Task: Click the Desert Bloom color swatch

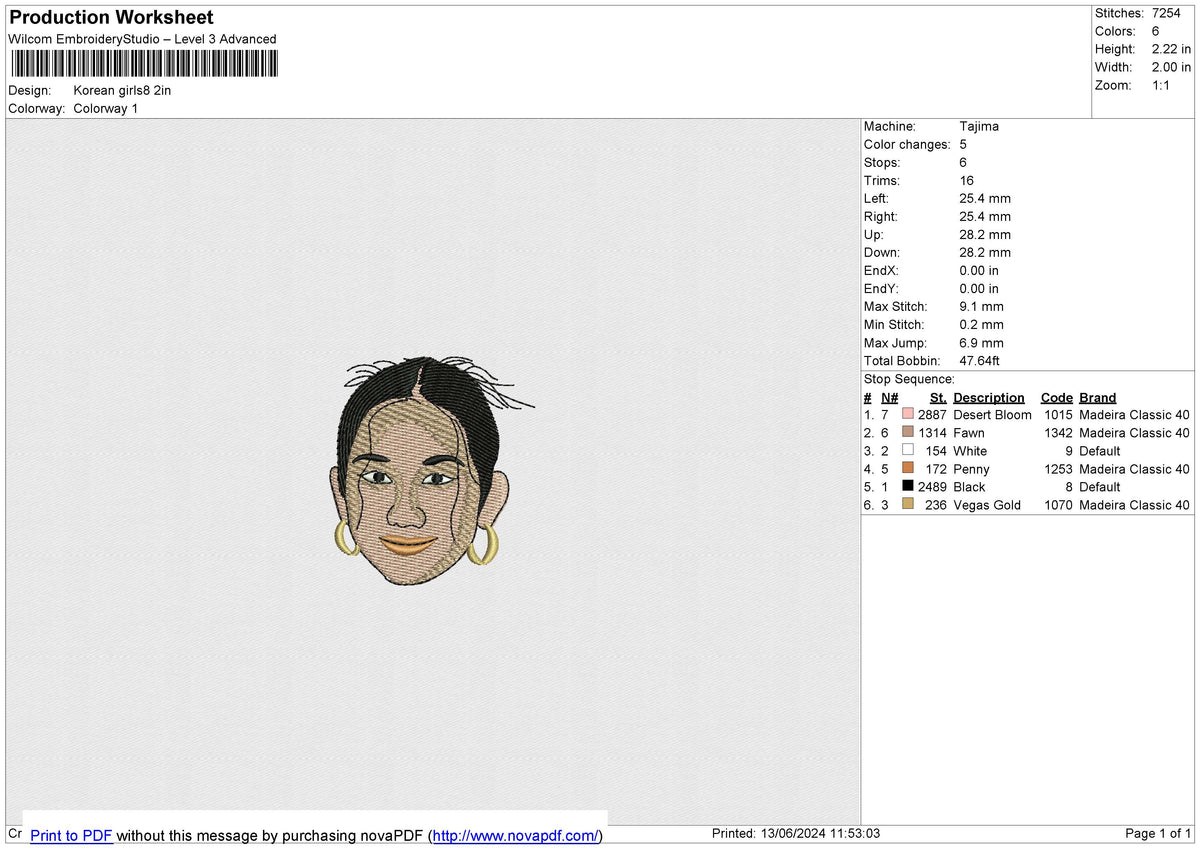Action: point(908,414)
